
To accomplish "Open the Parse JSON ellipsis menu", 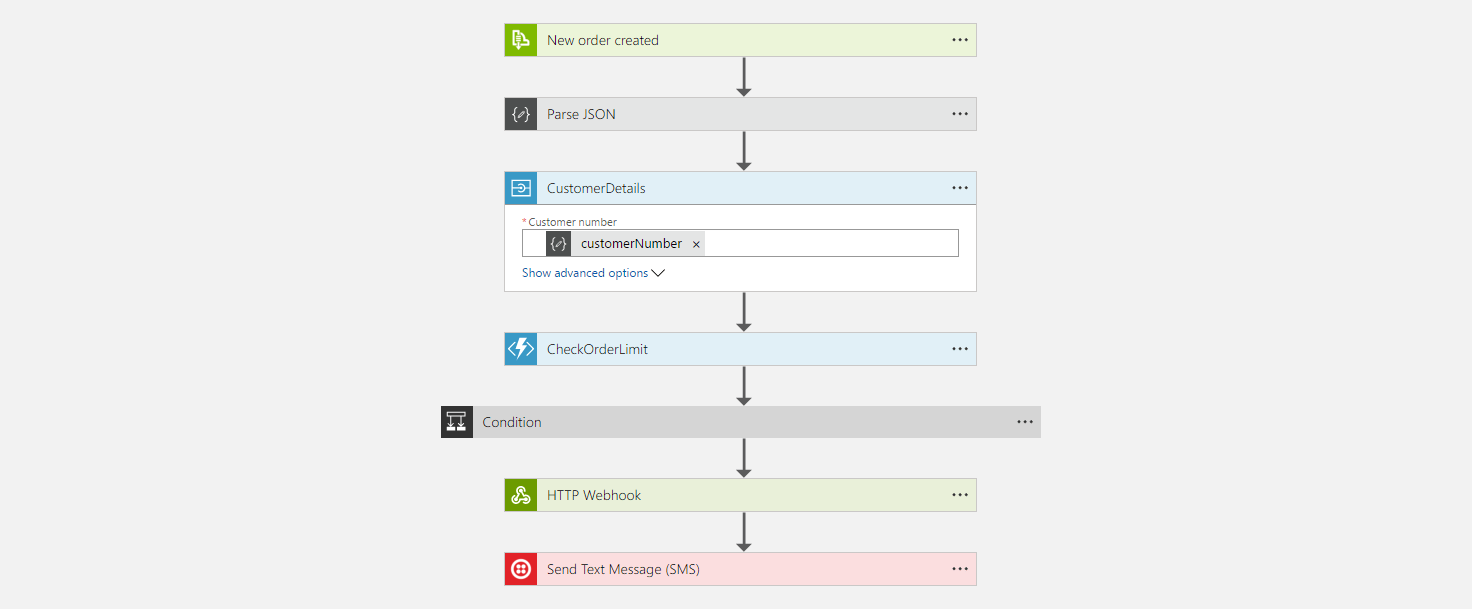I will [960, 114].
